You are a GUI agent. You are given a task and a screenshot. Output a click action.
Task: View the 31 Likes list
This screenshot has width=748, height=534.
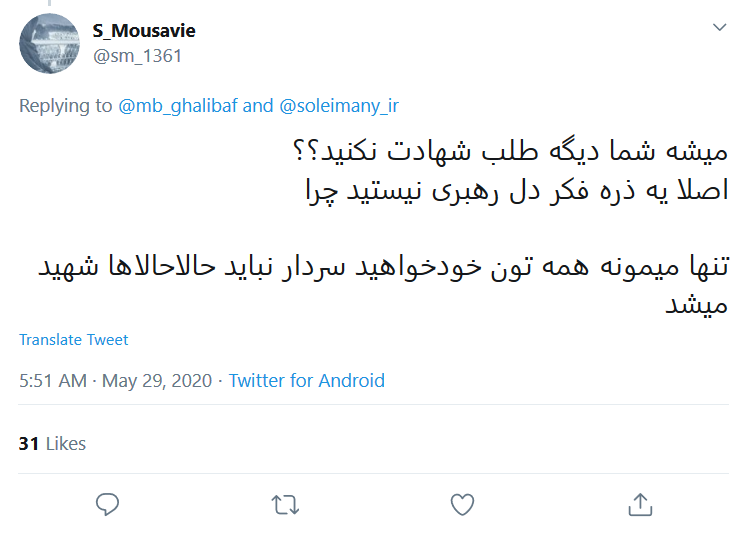coord(52,444)
